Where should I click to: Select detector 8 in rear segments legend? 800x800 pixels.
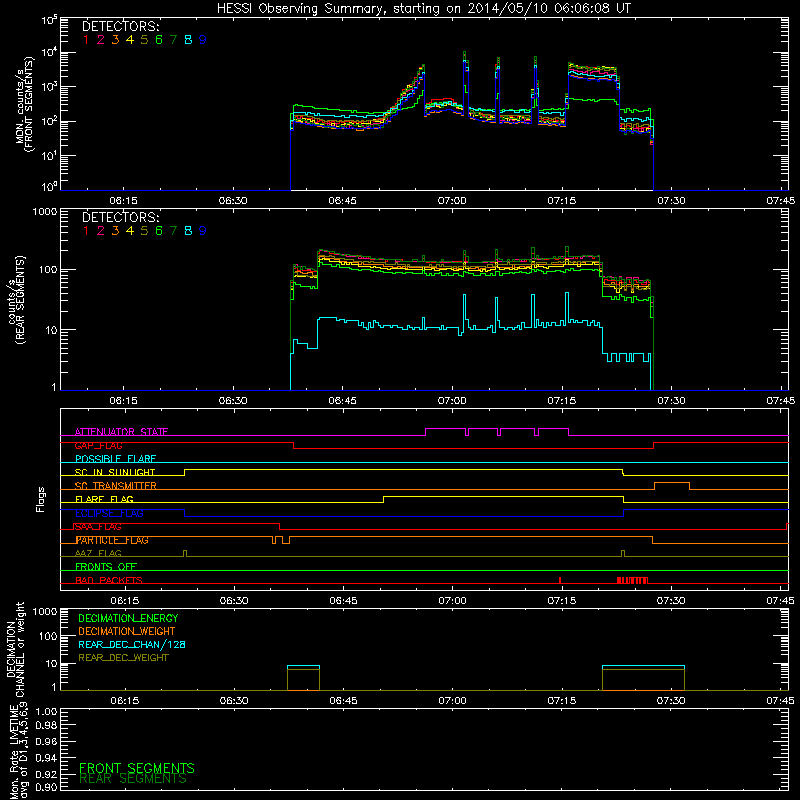tap(188, 231)
